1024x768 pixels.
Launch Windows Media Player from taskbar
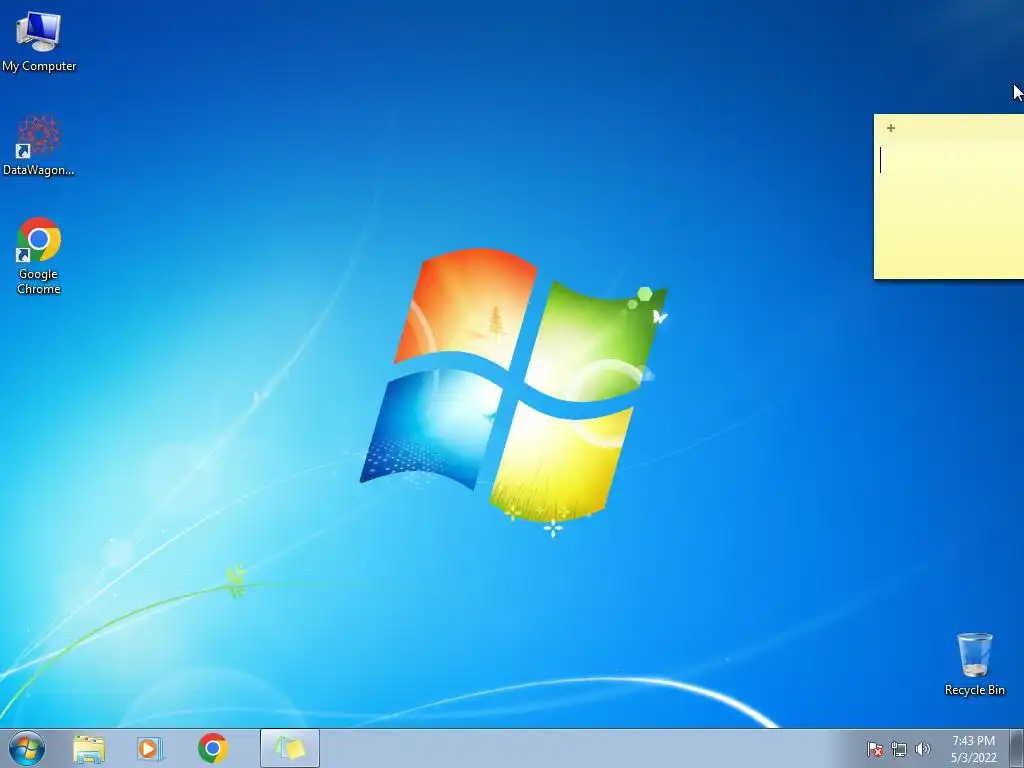click(150, 748)
